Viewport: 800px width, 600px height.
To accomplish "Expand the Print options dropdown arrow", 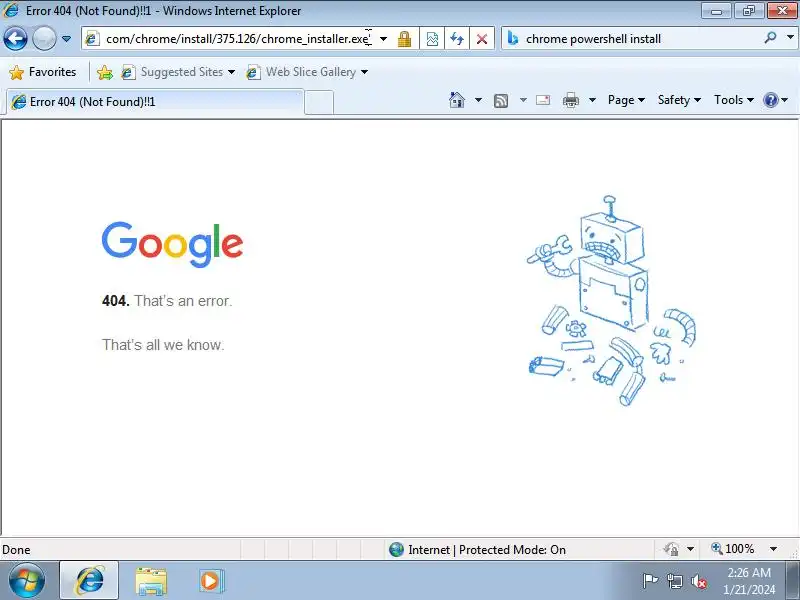I will [x=592, y=100].
